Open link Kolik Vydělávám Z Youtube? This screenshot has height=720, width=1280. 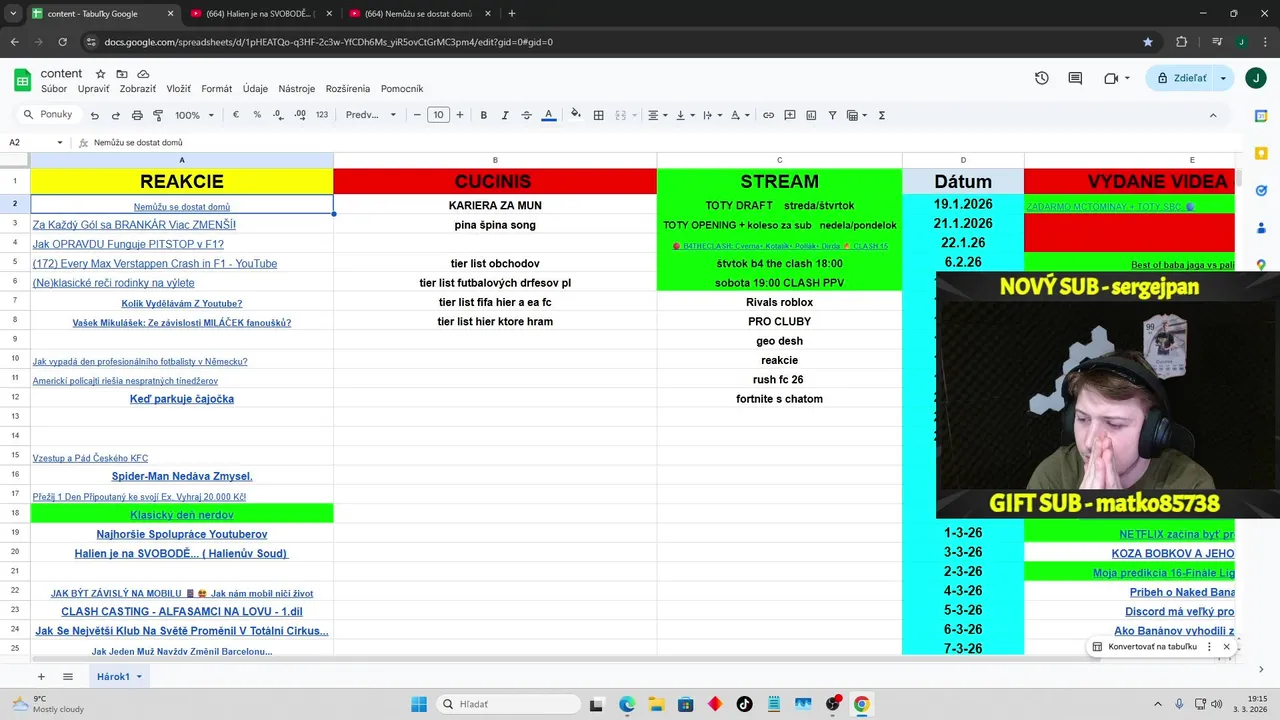(x=182, y=303)
